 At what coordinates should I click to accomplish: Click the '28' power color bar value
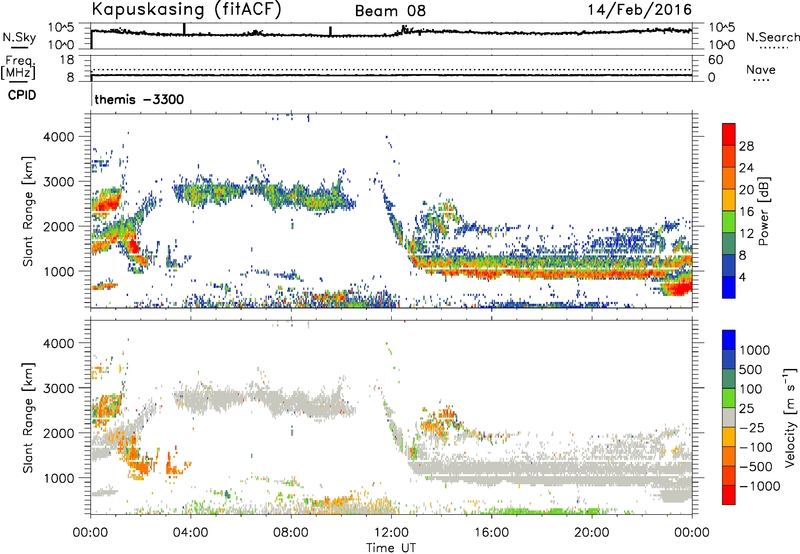tap(746, 146)
